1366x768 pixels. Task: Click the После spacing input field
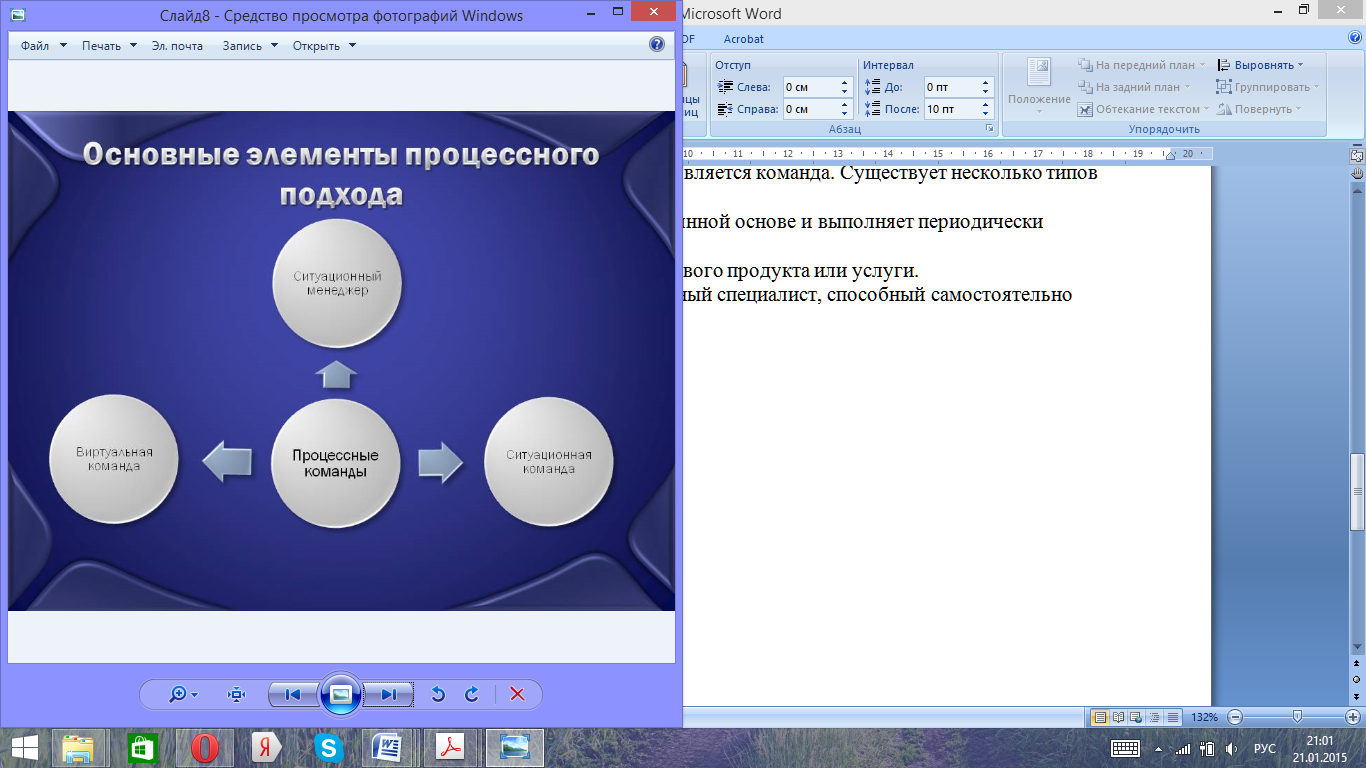tap(949, 109)
